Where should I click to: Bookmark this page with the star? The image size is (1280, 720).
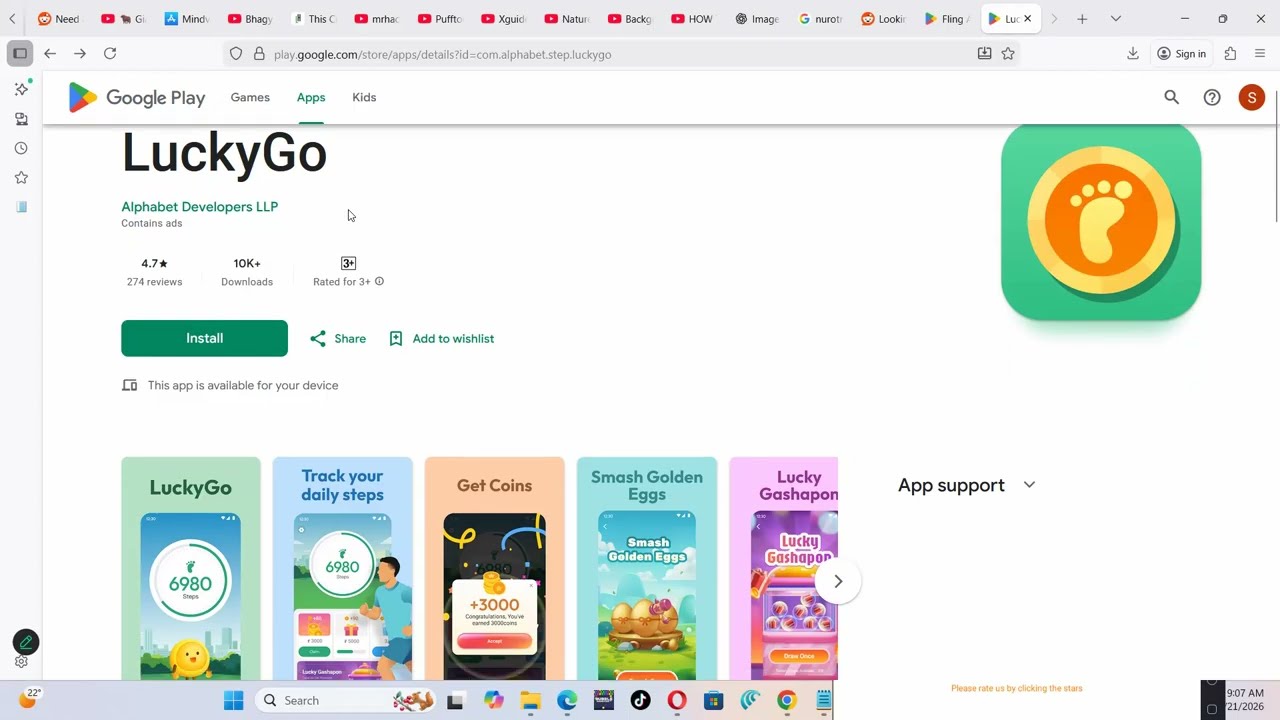(x=1008, y=54)
